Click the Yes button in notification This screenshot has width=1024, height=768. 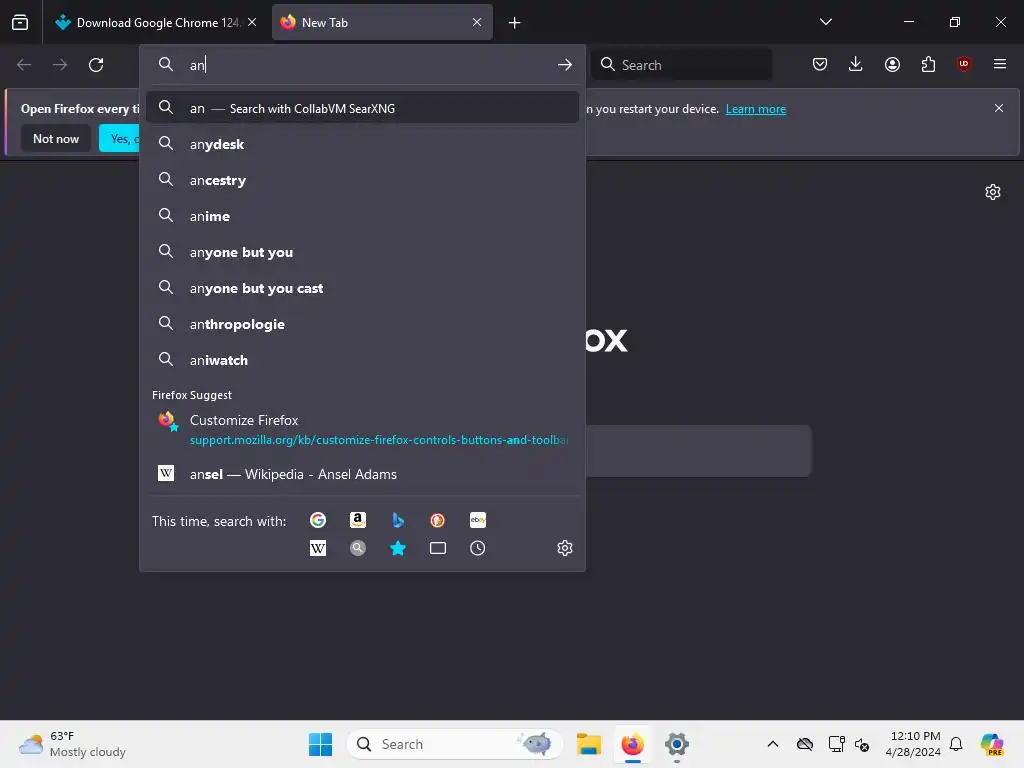tap(120, 138)
